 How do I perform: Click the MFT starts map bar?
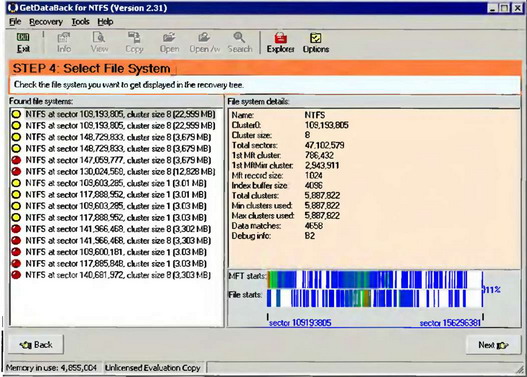(375, 280)
